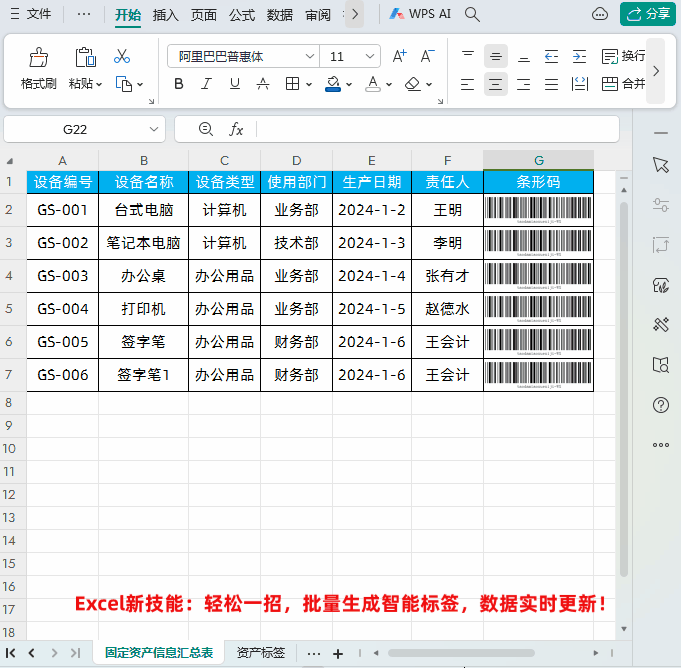
Task: Click the vertical scrollbar thumb
Action: click(x=624, y=389)
